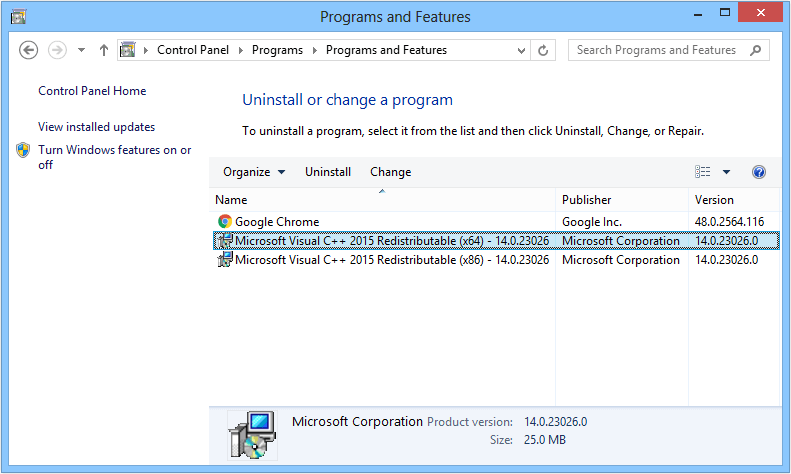Maximize the Programs and Features window
This screenshot has width=791, height=474.
[x=725, y=13]
